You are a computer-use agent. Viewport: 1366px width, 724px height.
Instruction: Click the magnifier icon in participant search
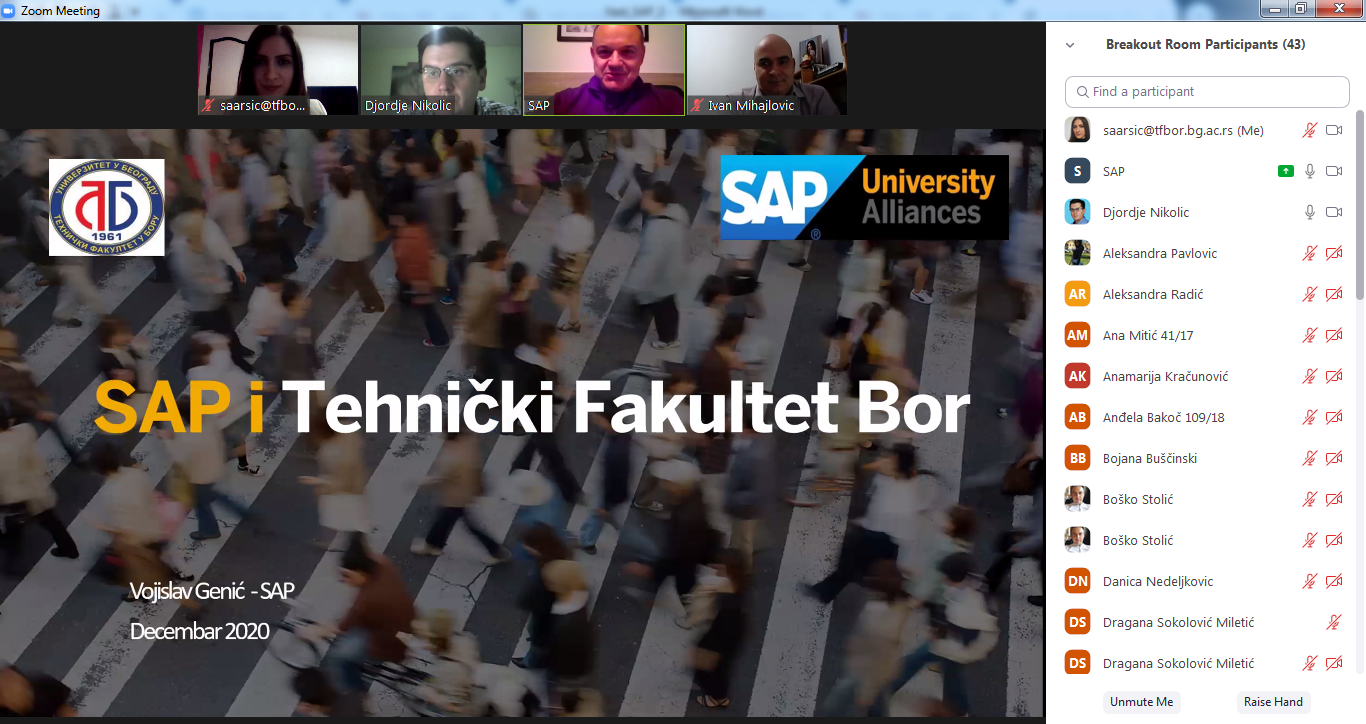[1082, 92]
